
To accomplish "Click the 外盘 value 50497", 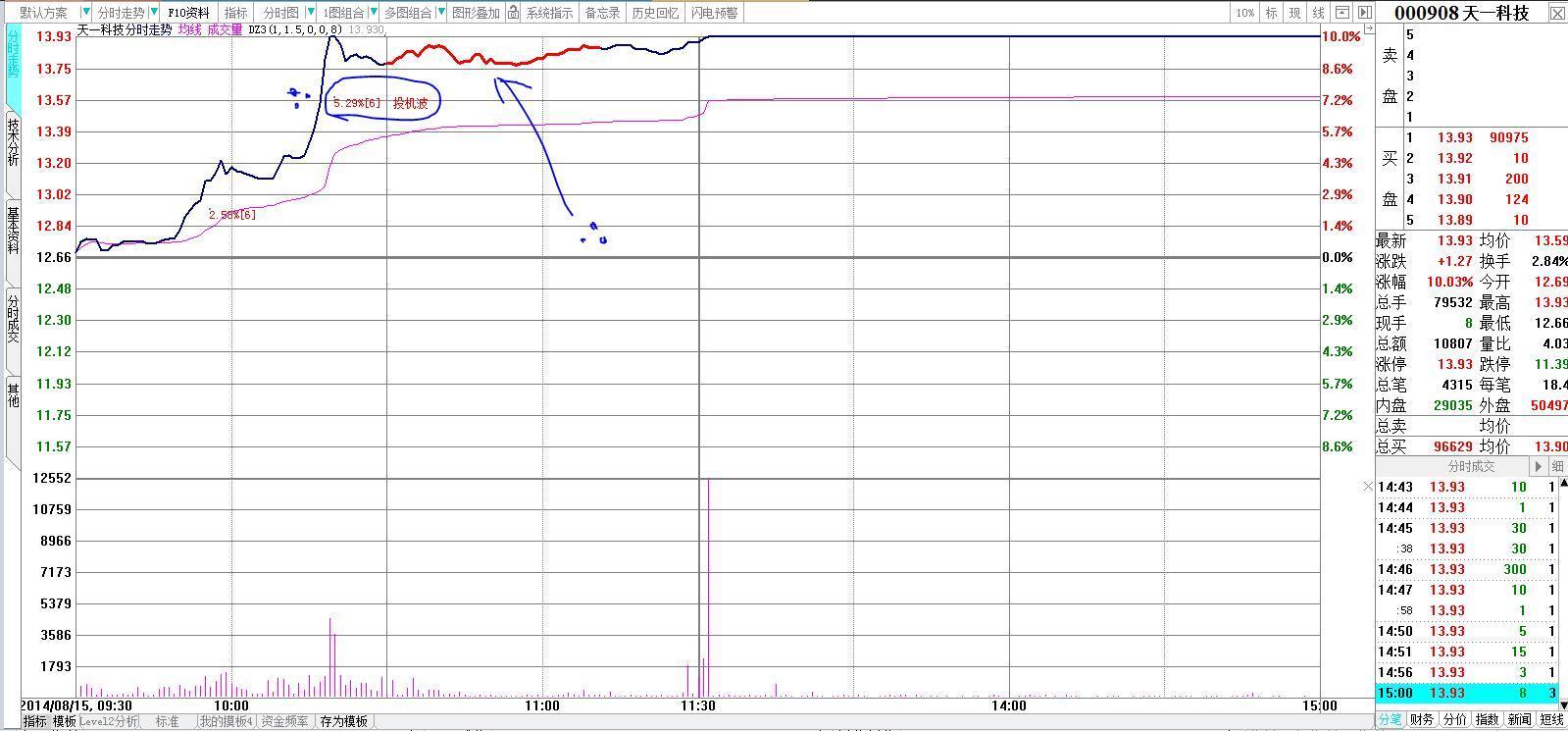I will click(x=1549, y=405).
